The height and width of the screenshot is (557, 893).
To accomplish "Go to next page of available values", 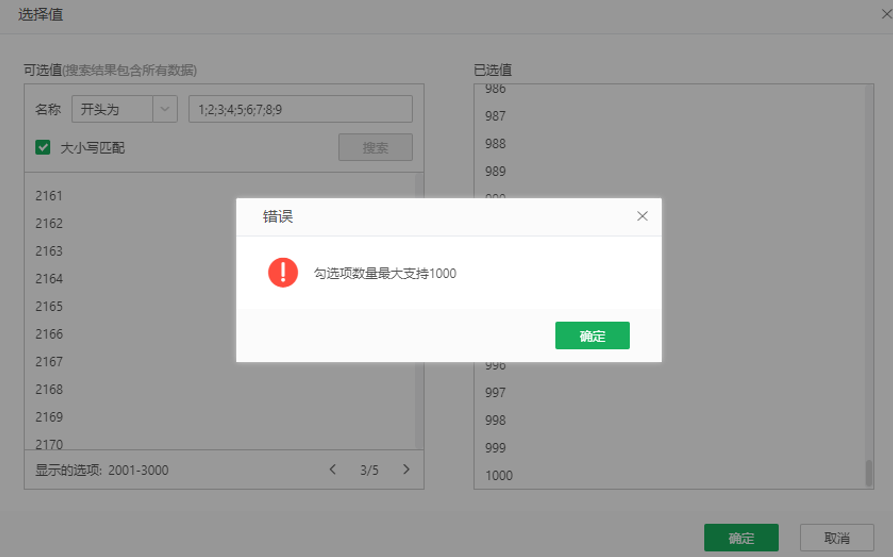I will (x=406, y=469).
